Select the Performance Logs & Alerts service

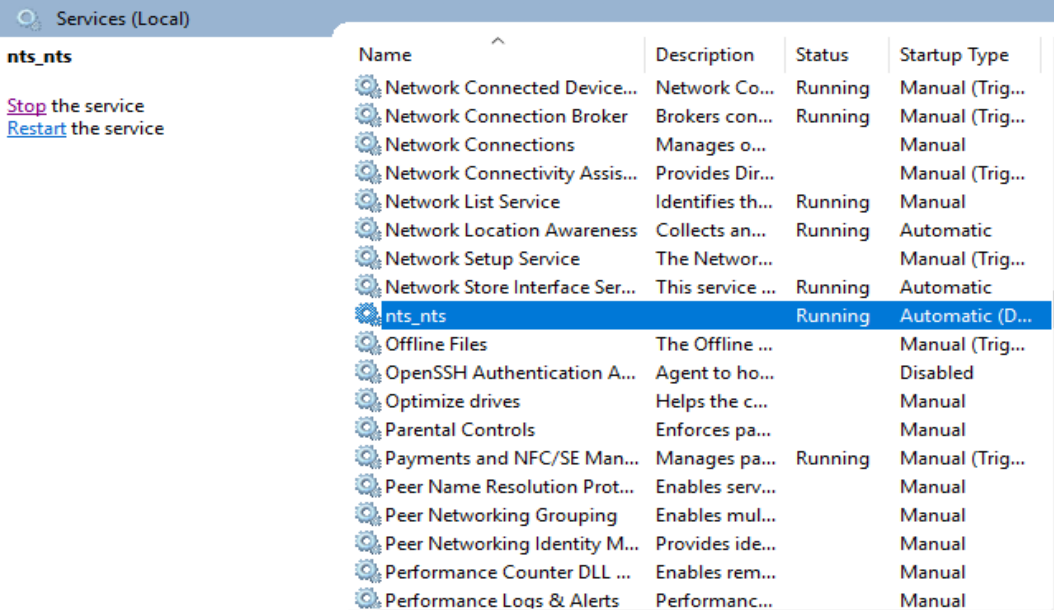pos(501,600)
